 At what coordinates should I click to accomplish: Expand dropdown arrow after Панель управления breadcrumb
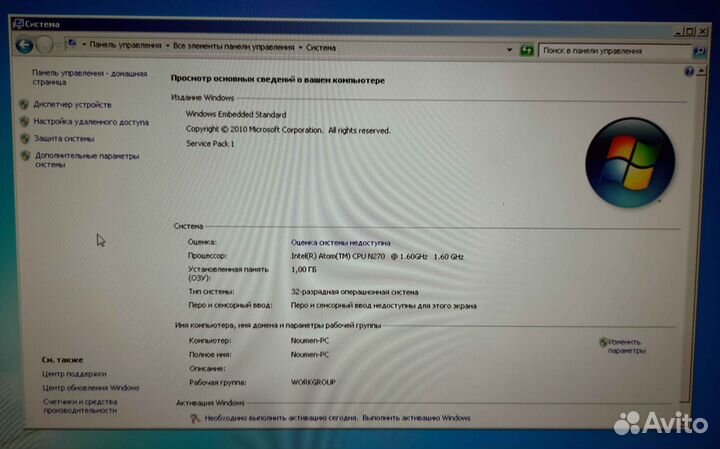(x=166, y=46)
